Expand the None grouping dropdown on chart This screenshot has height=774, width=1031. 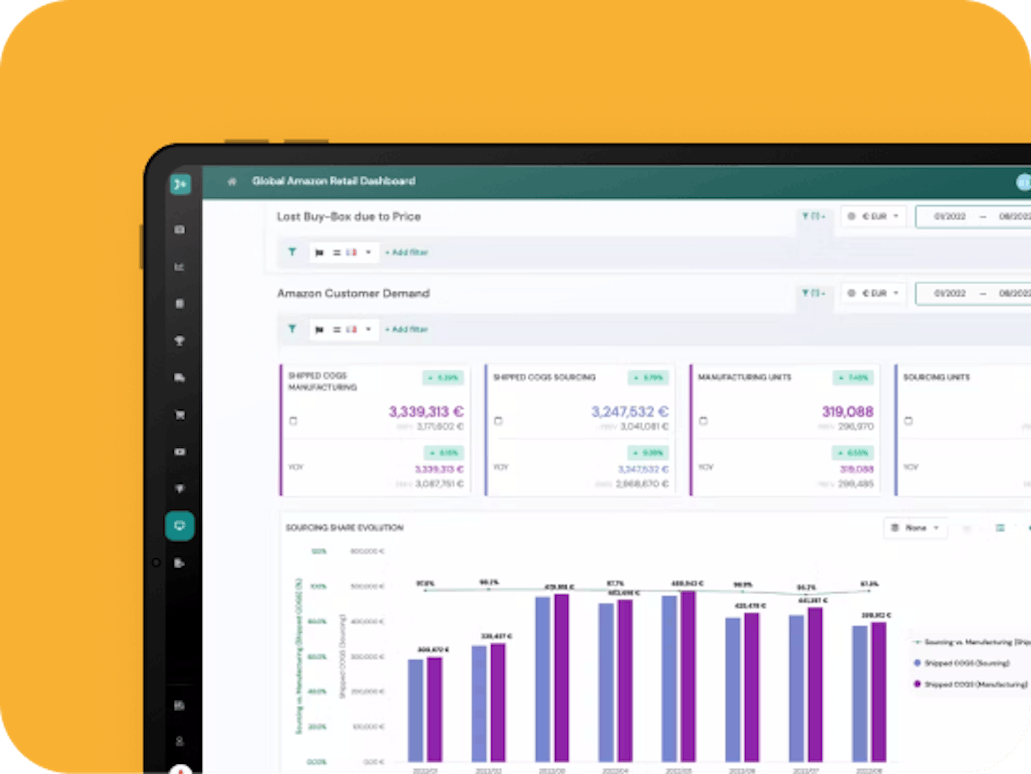pyautogui.click(x=915, y=528)
